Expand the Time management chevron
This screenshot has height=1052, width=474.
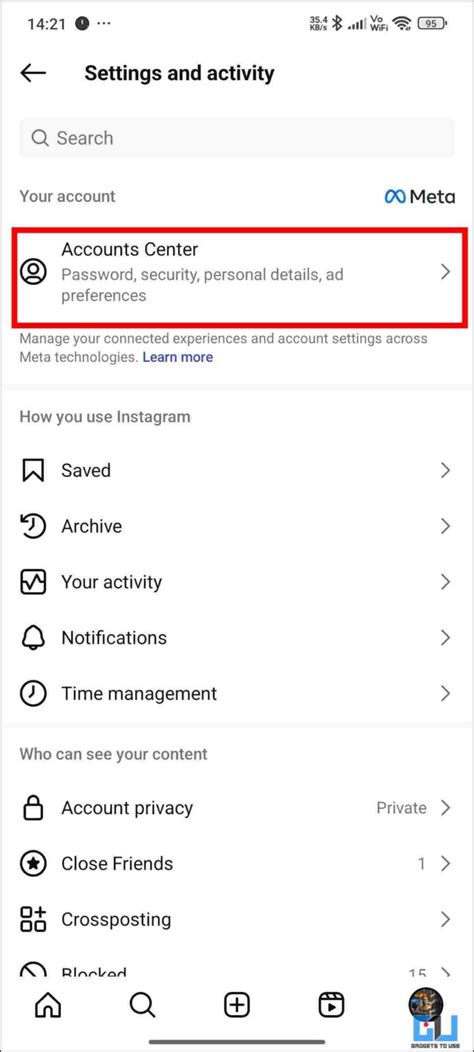tap(444, 693)
